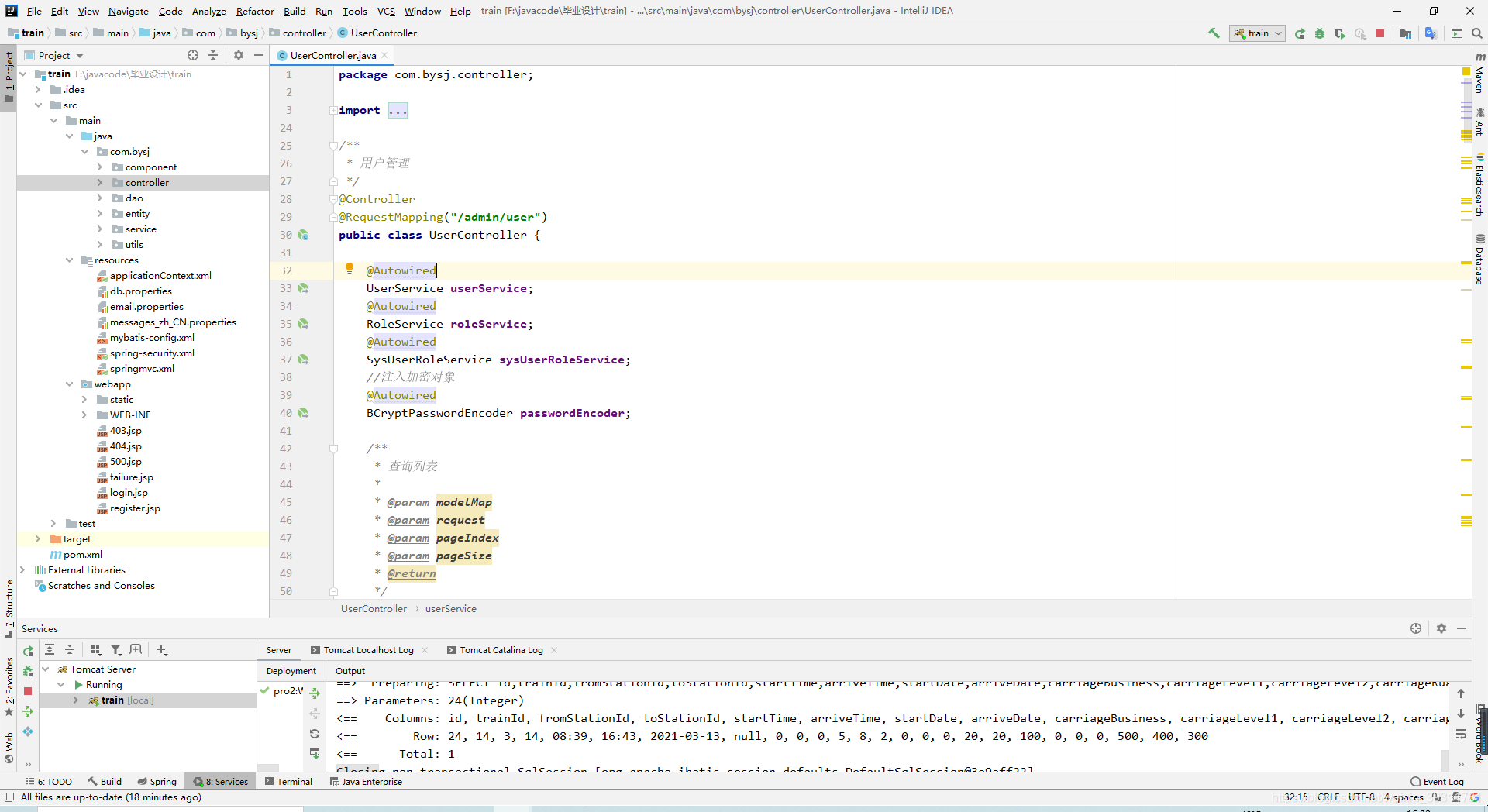Click the green Debug bug icon
The width and height of the screenshot is (1488, 812).
click(x=1320, y=33)
